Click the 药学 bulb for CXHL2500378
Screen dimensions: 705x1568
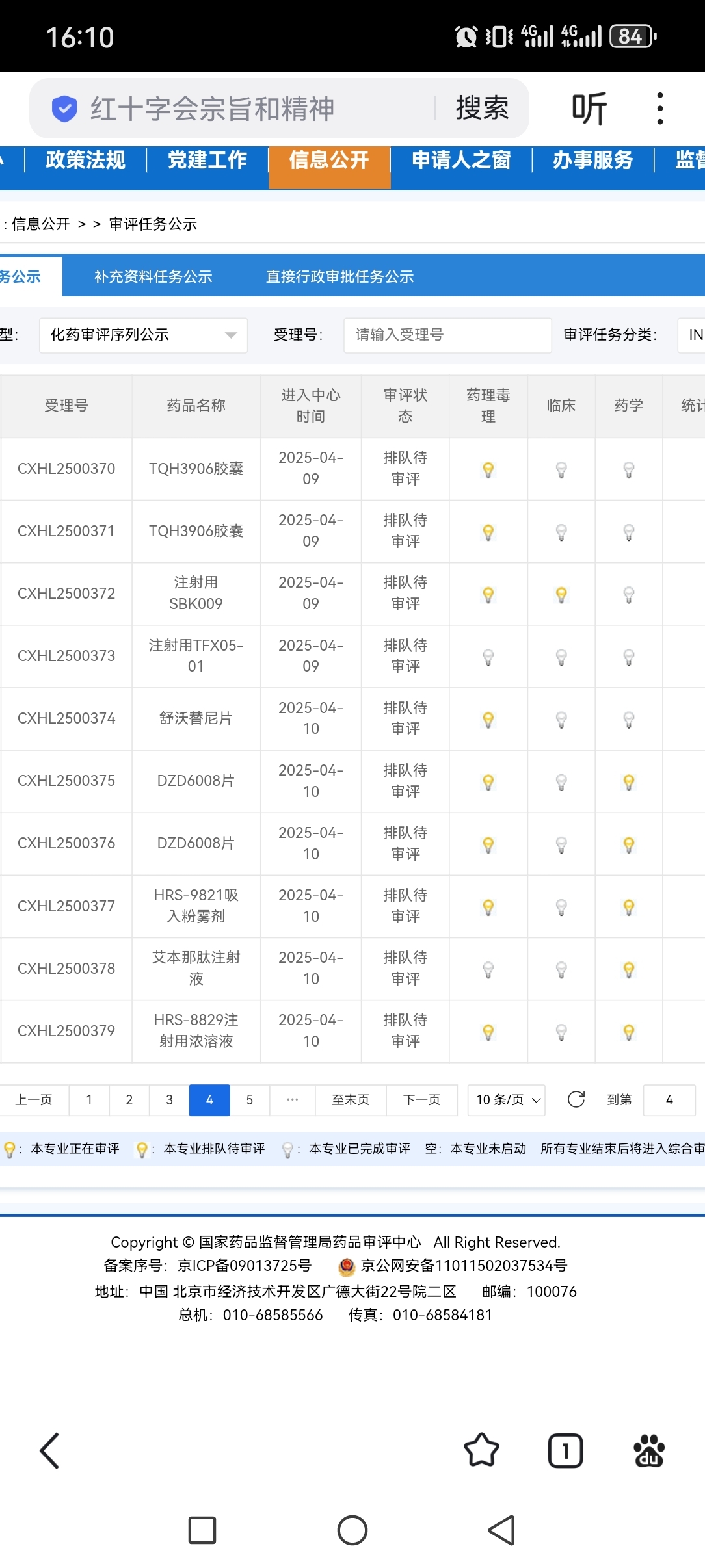[629, 969]
